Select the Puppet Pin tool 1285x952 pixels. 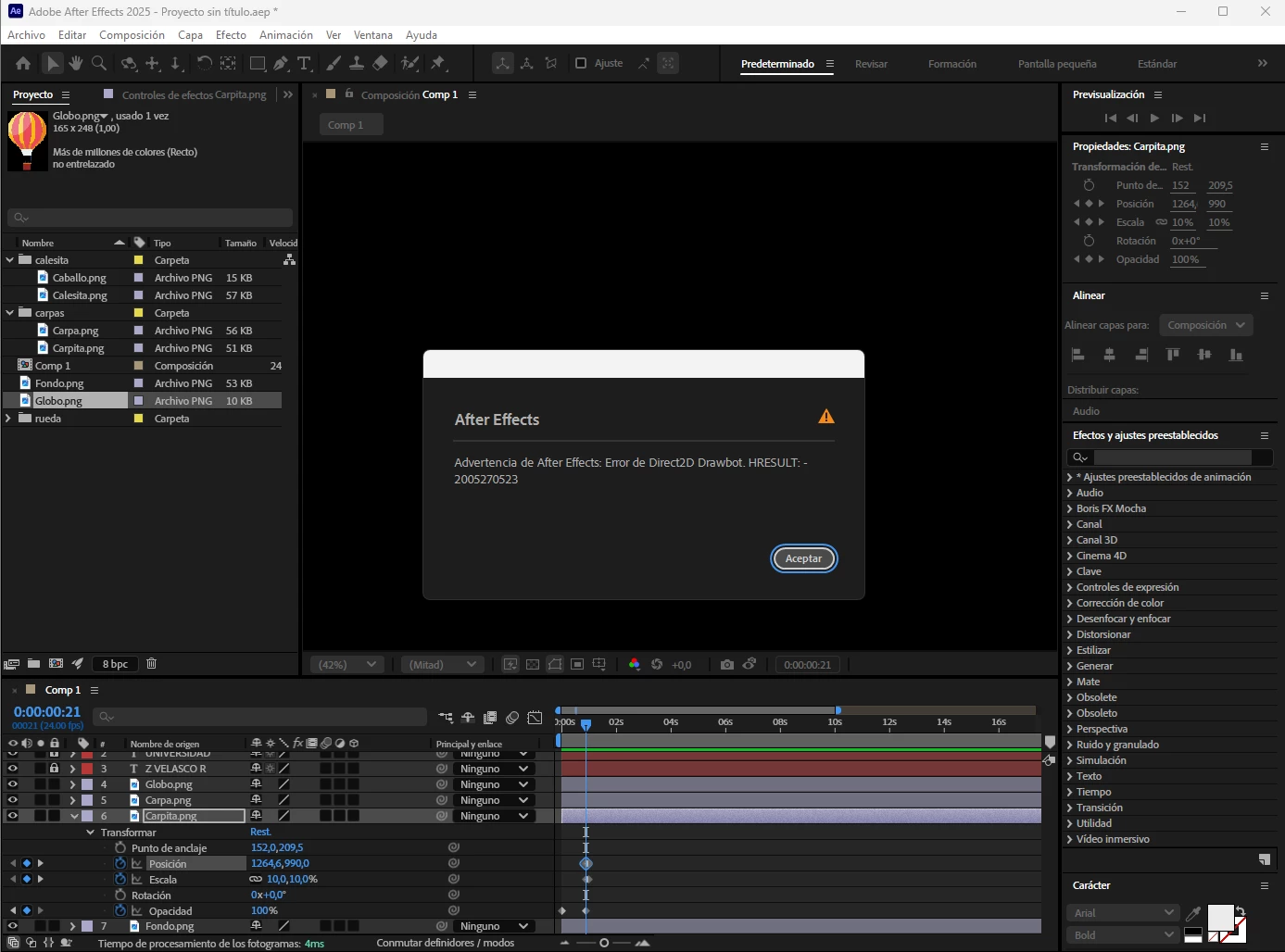438,63
